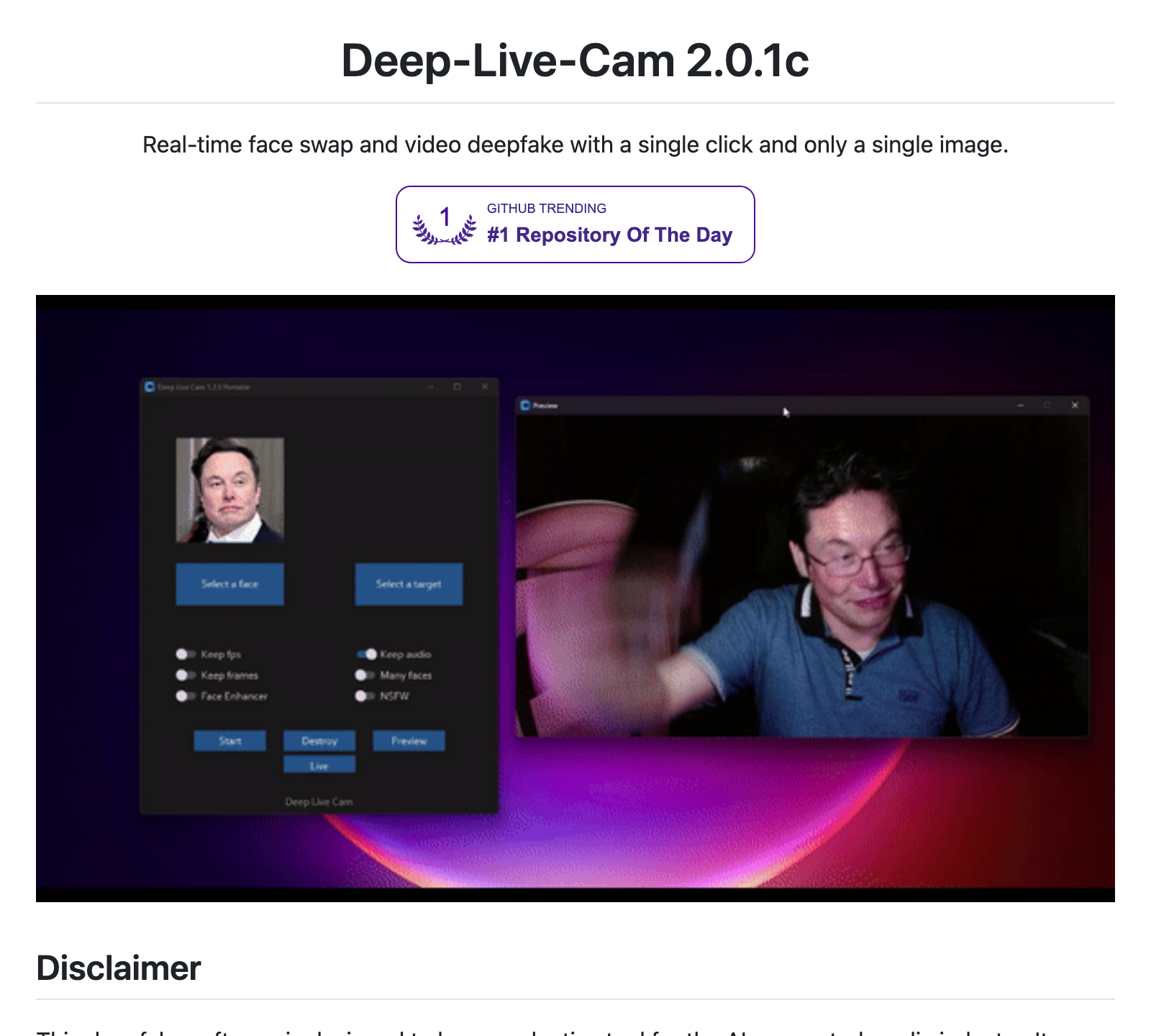Turn on the Keep frames switch
Image resolution: width=1151 pixels, height=1036 pixels.
coord(185,675)
